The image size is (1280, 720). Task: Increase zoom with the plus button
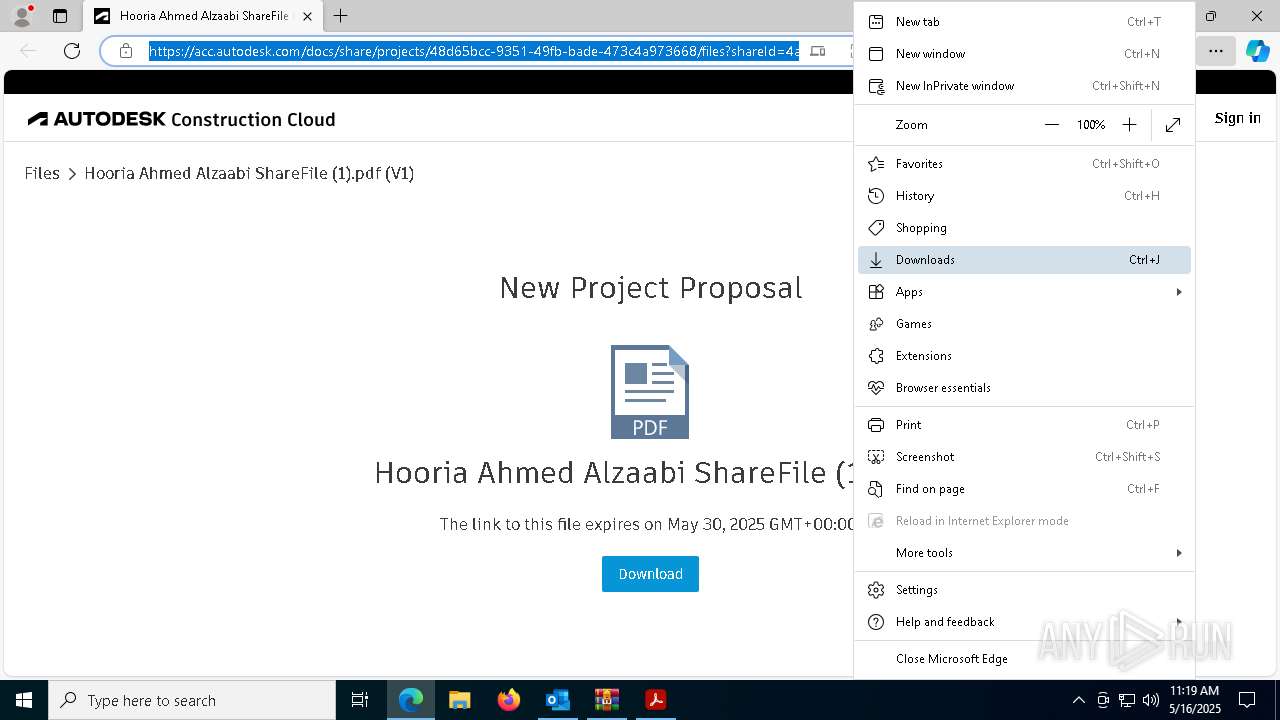[x=1129, y=125]
